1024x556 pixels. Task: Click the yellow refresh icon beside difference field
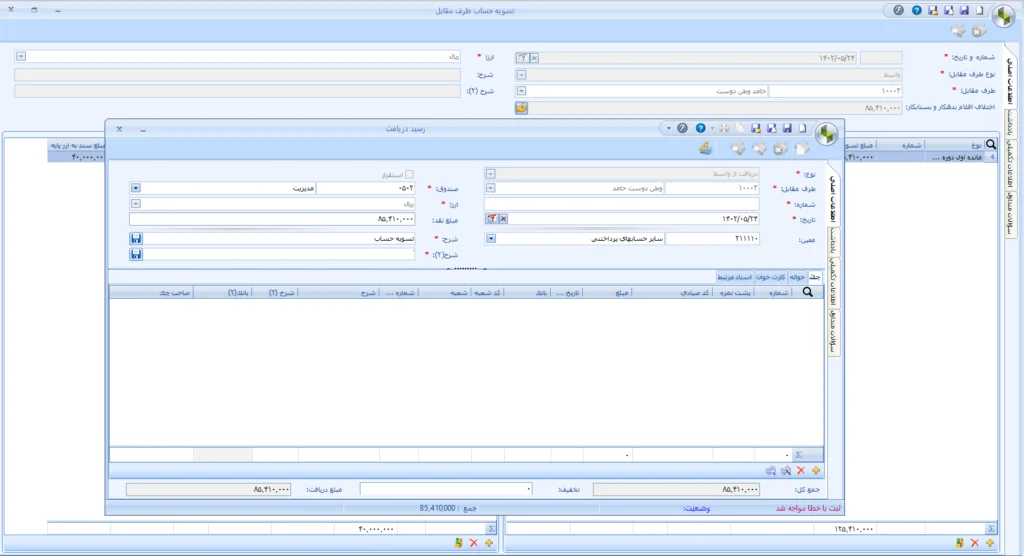tap(521, 108)
